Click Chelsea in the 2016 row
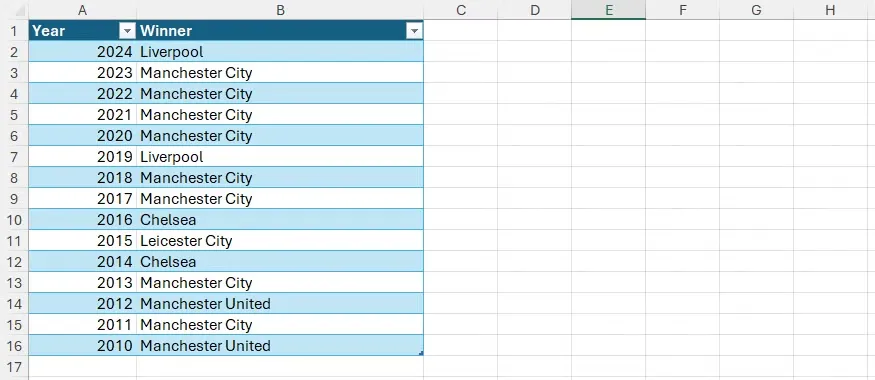Viewport: 875px width, 380px height. click(x=280, y=220)
